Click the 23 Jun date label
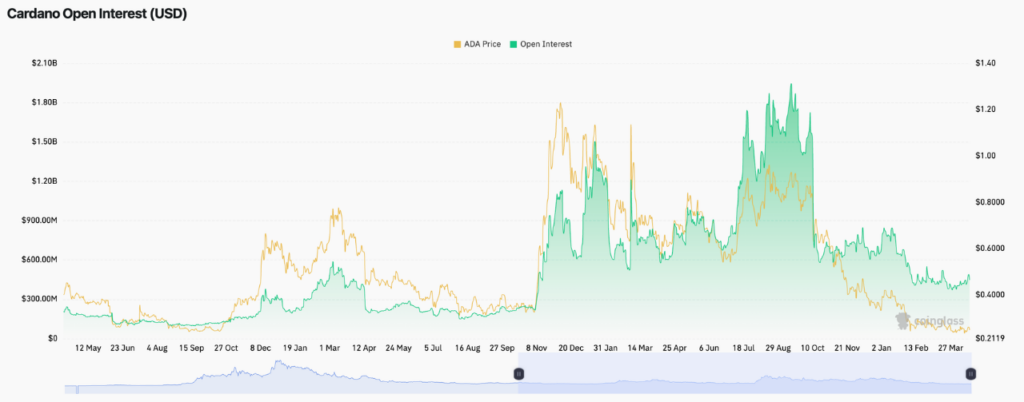This screenshot has height=402, width=1024. coord(123,348)
